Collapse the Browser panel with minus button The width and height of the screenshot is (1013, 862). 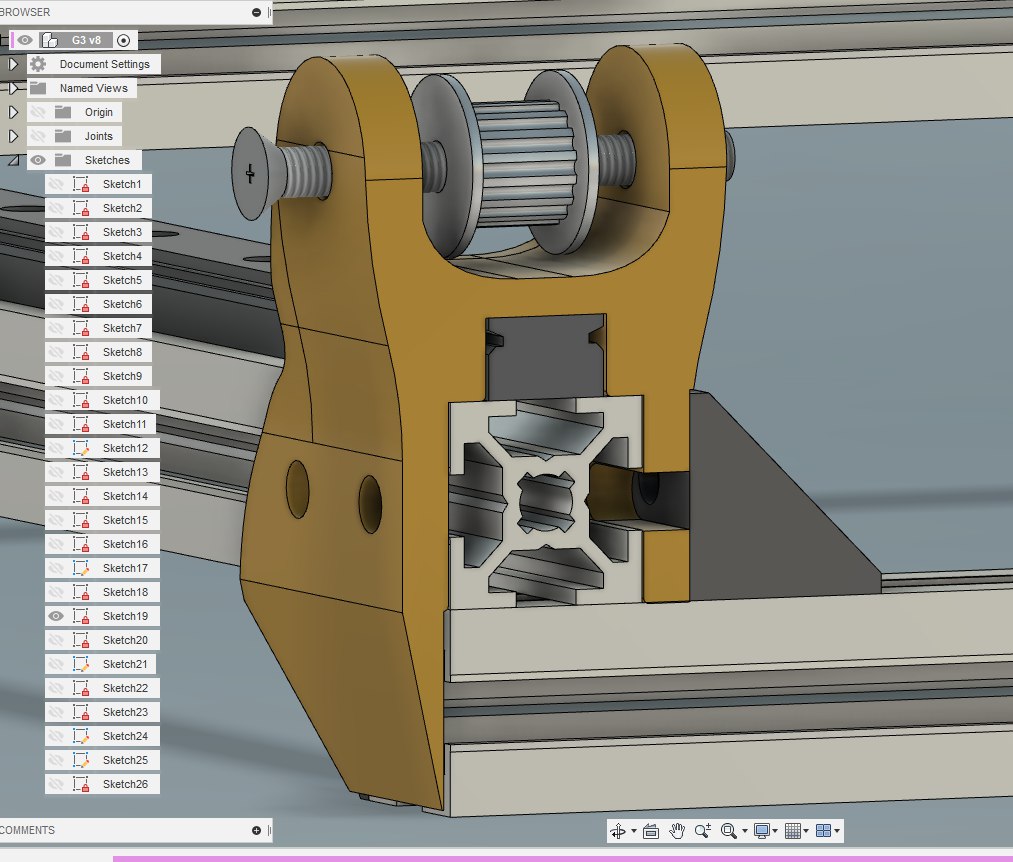256,12
